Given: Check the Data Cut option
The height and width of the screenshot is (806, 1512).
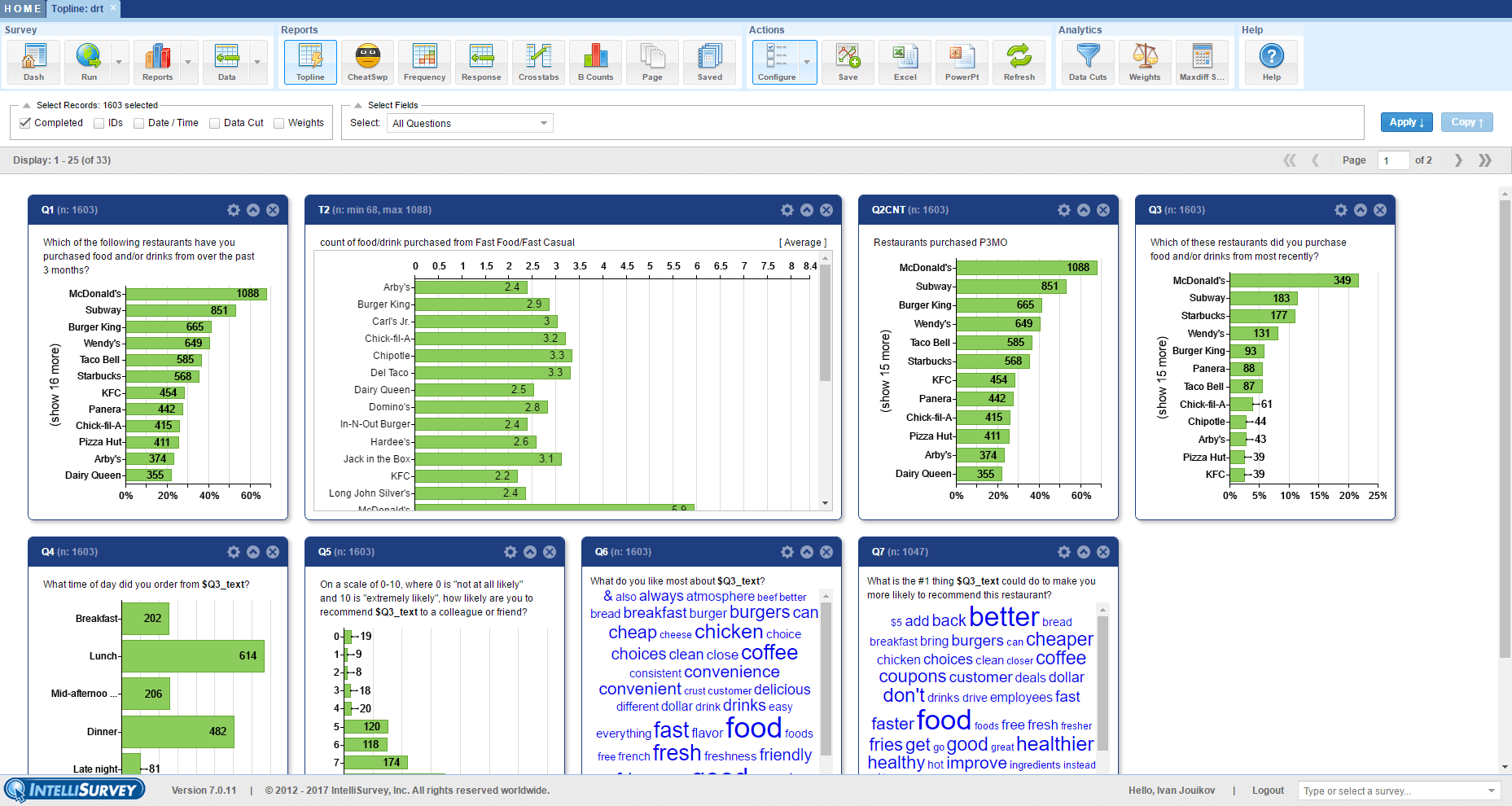Looking at the screenshot, I should pos(215,123).
